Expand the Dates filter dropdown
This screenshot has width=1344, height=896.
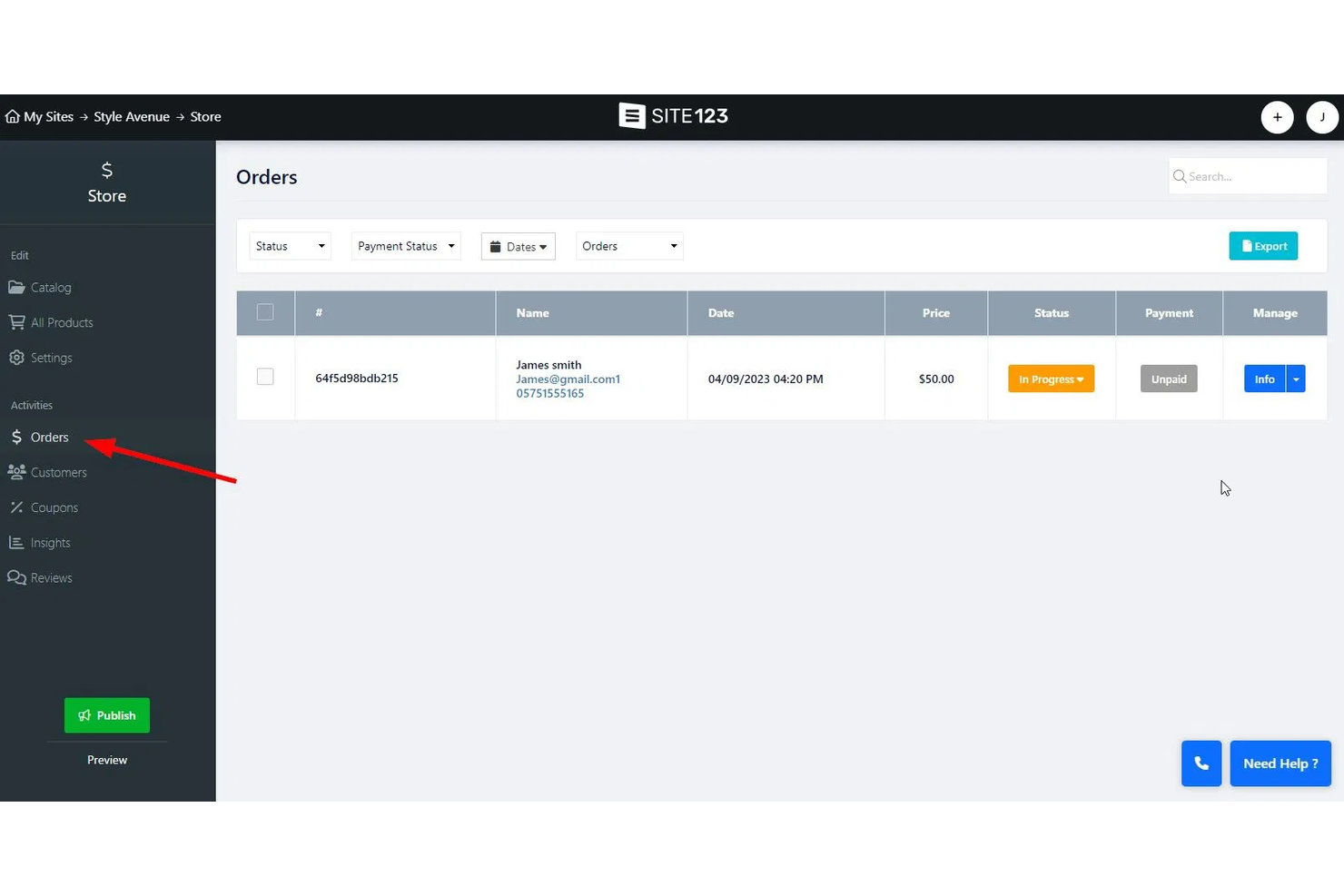coord(518,246)
